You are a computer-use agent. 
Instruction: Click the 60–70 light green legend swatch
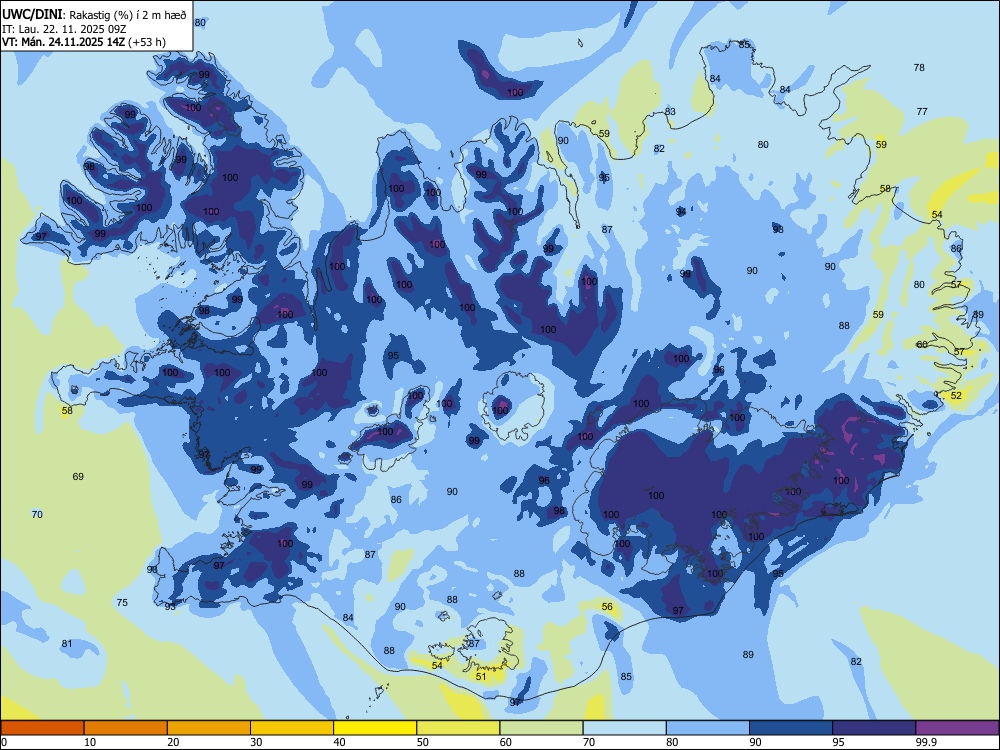pyautogui.click(x=541, y=728)
